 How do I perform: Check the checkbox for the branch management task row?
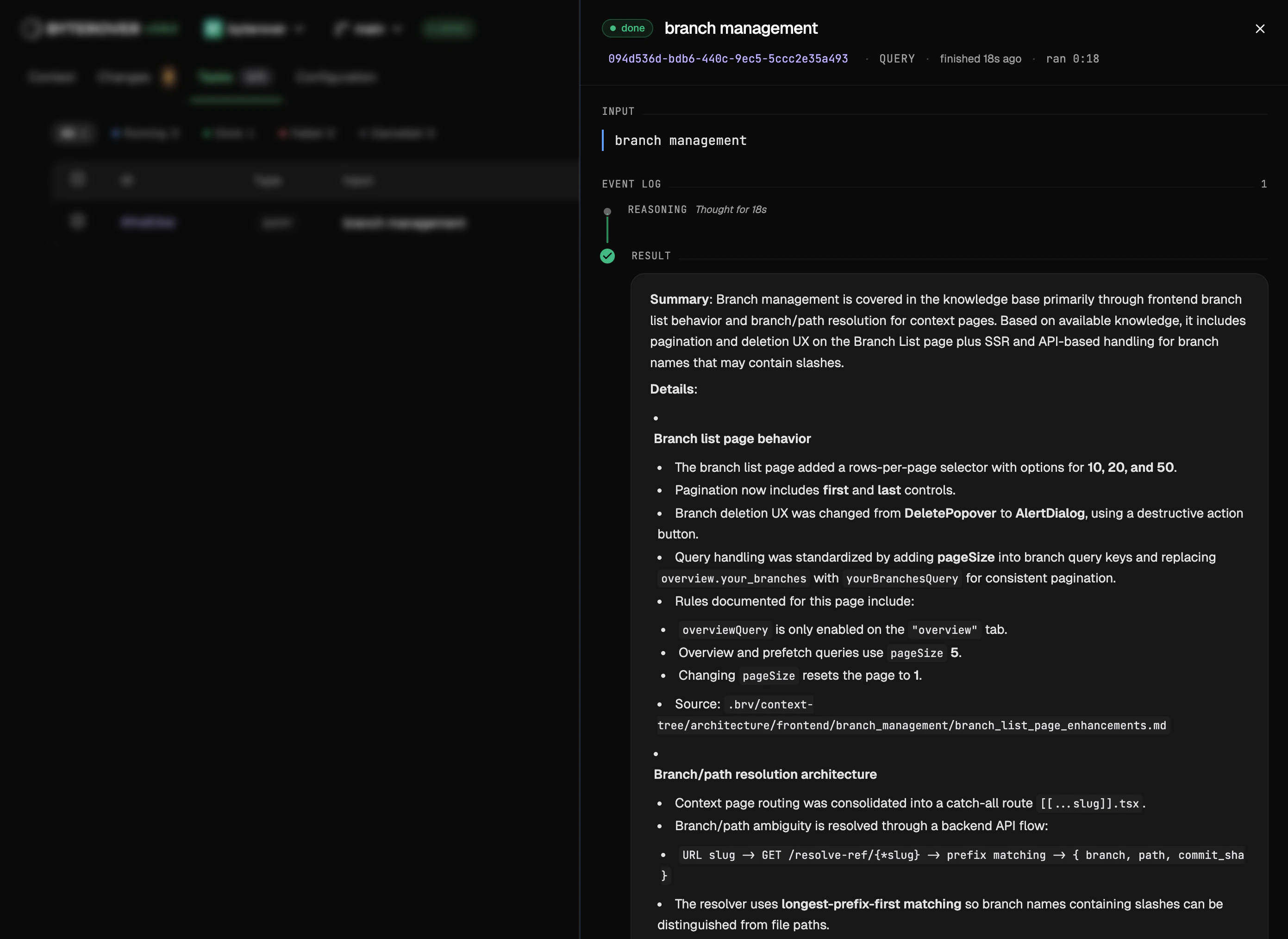coord(78,222)
